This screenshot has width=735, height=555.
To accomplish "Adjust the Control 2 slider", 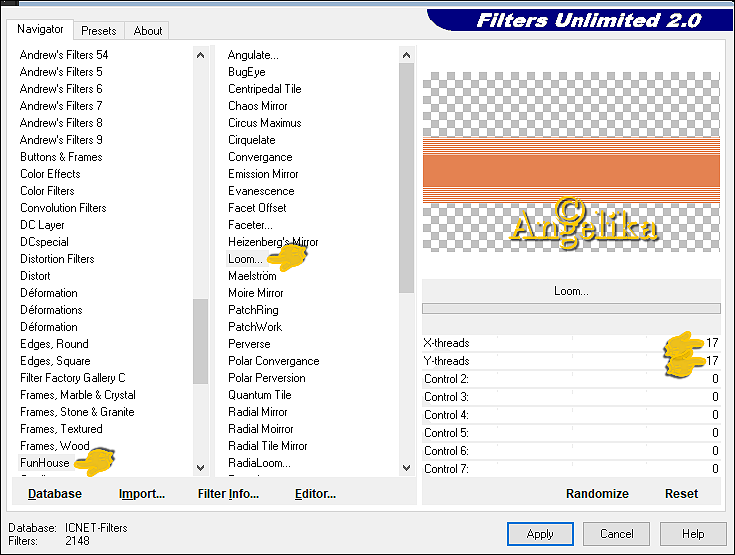I will (571, 379).
